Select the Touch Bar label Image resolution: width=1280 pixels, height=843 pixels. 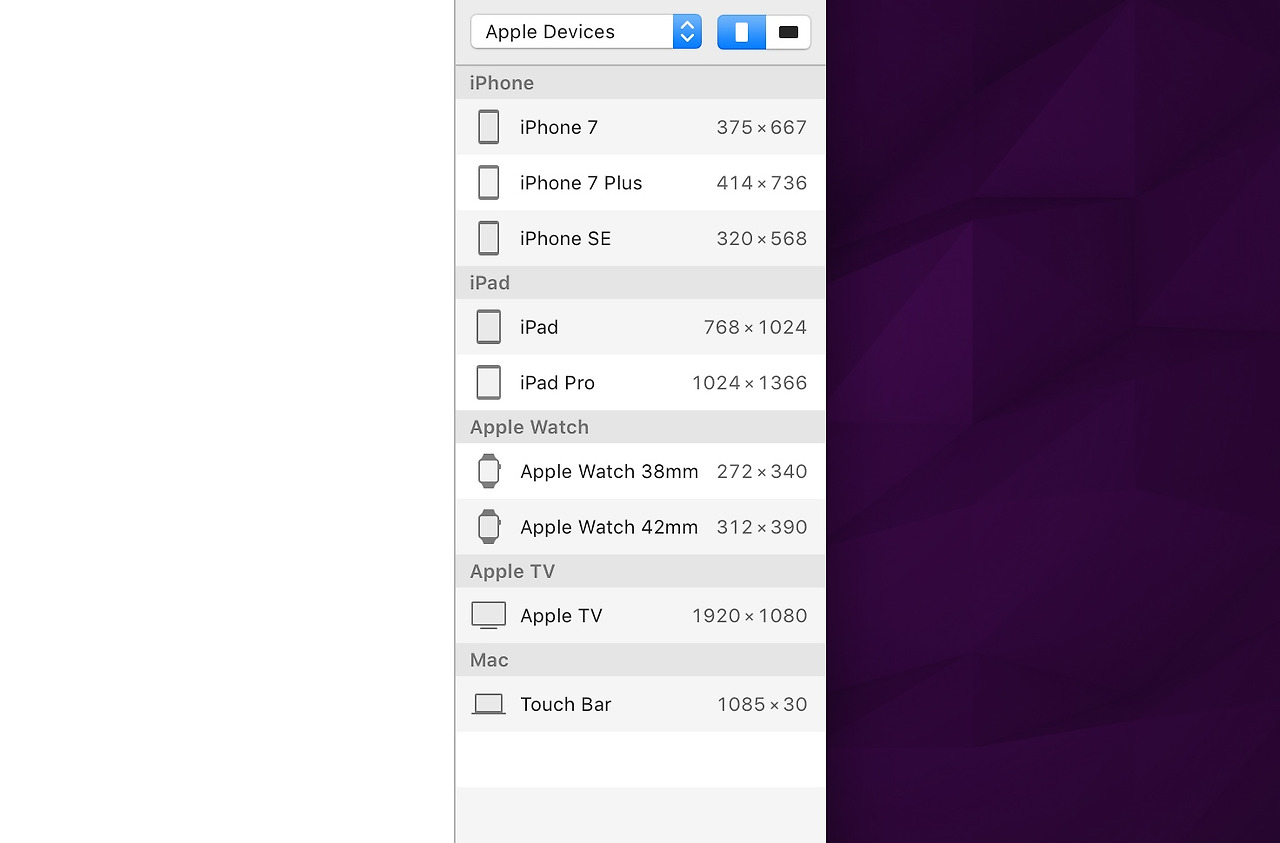[x=565, y=704]
